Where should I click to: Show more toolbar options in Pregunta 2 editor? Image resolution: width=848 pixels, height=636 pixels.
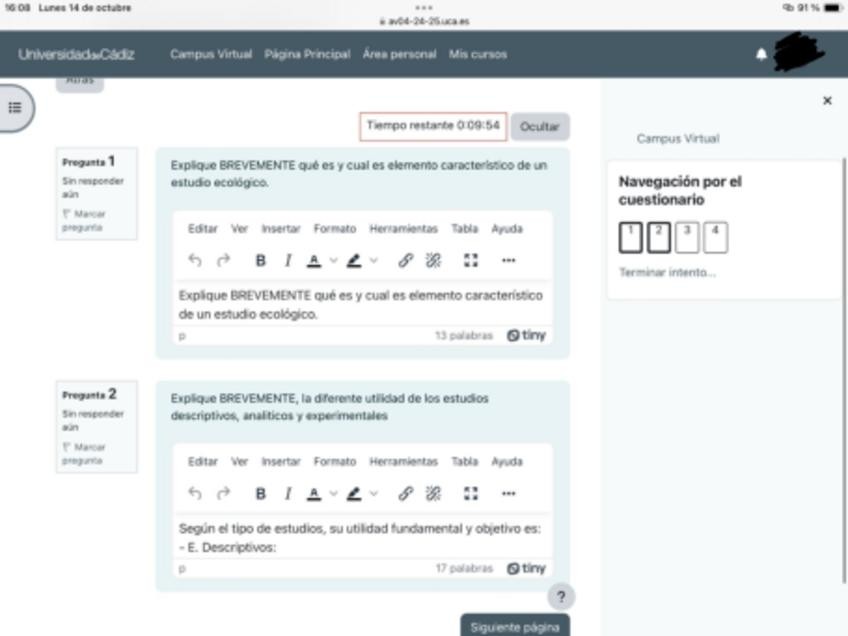coord(508,493)
